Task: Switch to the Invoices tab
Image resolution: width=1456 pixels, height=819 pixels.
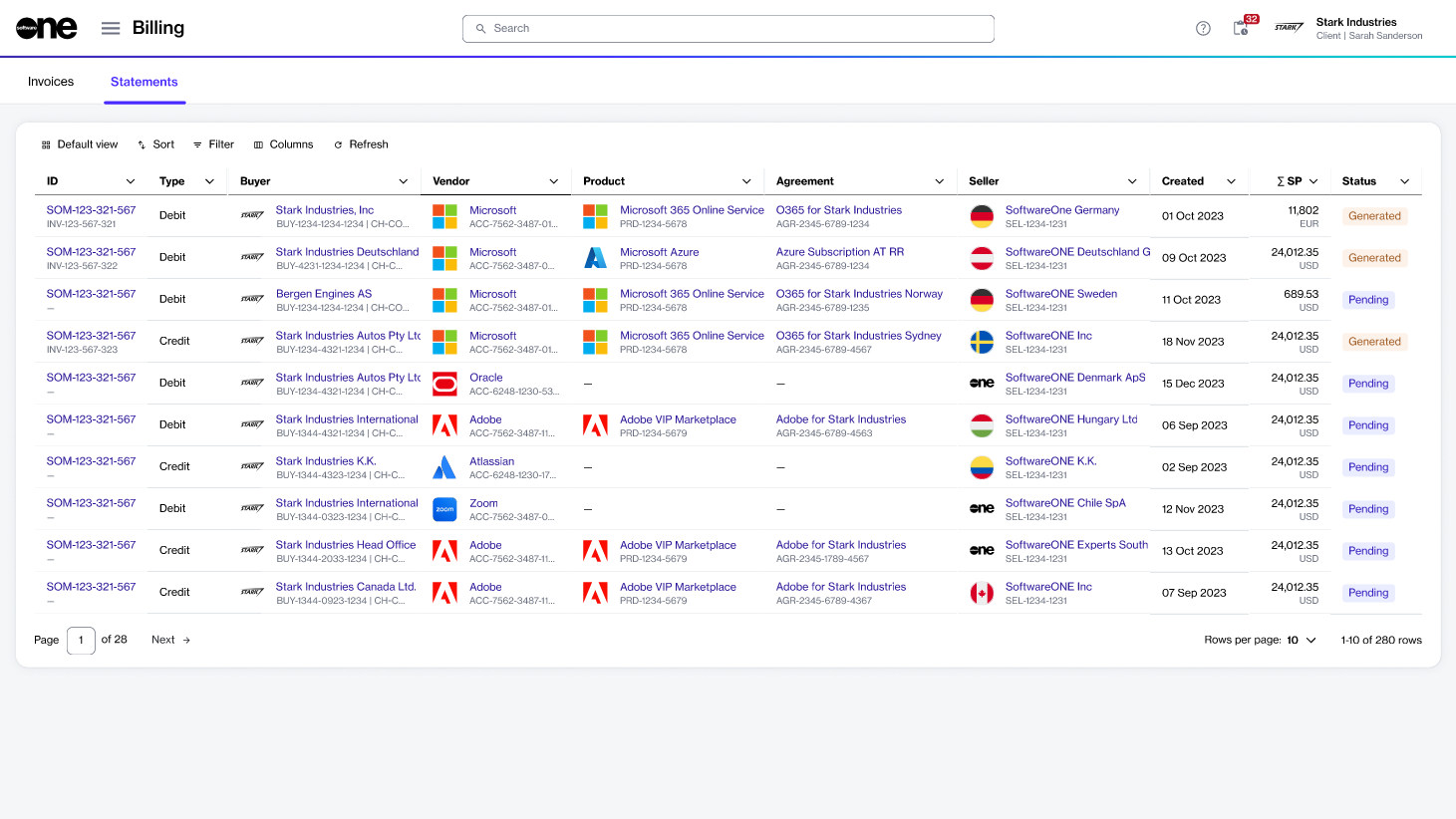Action: (x=51, y=82)
